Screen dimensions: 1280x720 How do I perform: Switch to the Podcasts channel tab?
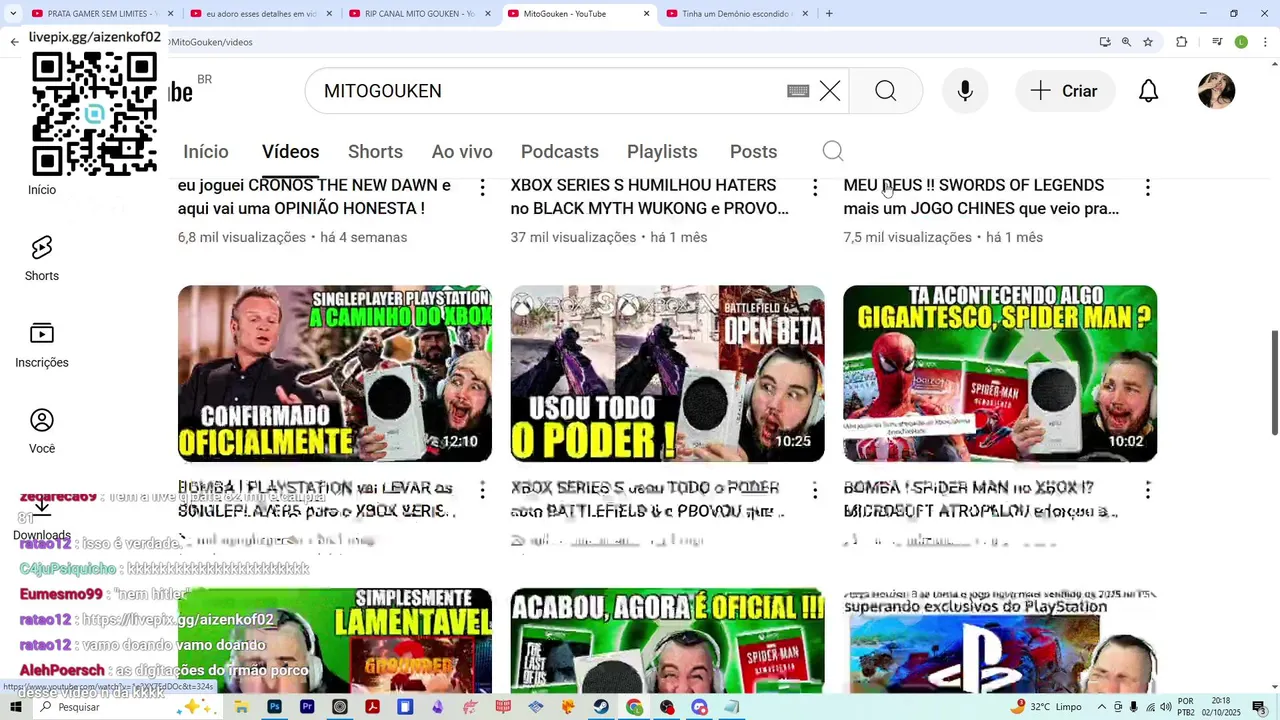[x=560, y=152]
